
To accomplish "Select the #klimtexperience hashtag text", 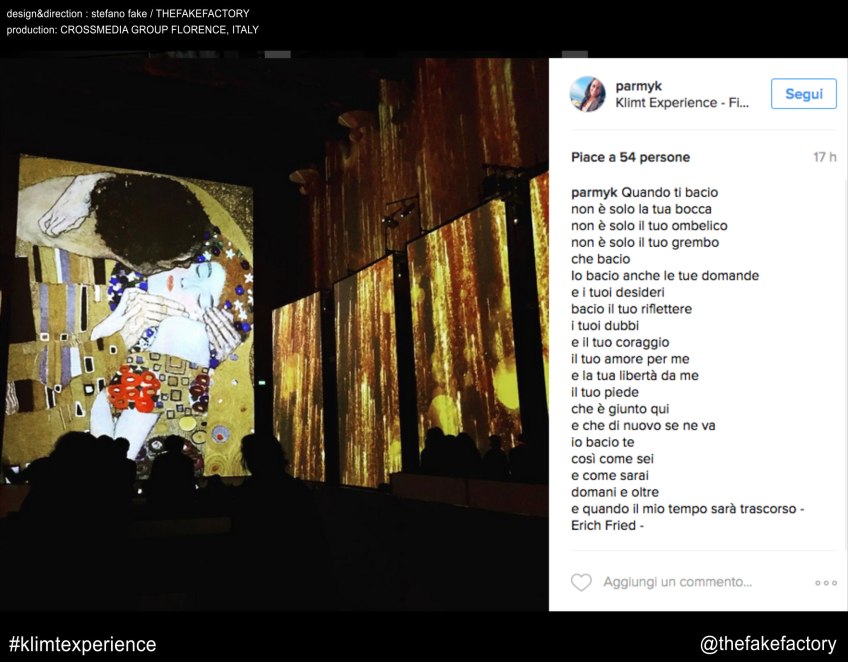I will click(83, 644).
